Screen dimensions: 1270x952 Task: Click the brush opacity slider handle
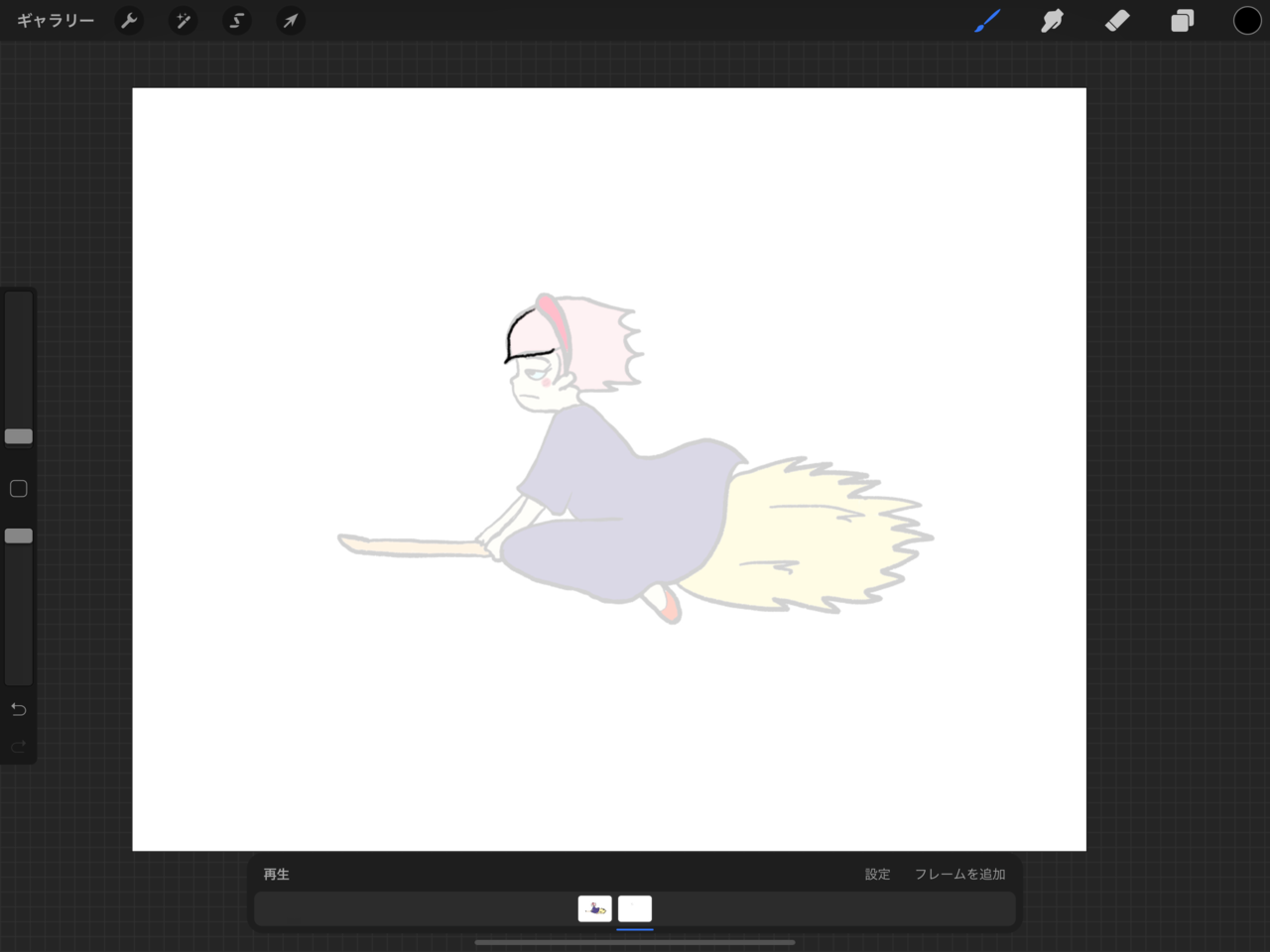[19, 535]
